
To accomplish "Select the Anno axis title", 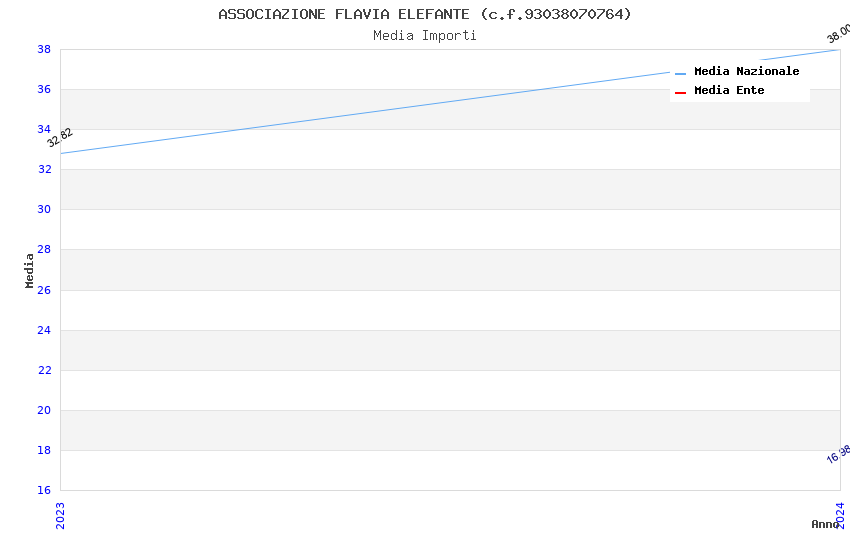I will [x=822, y=524].
